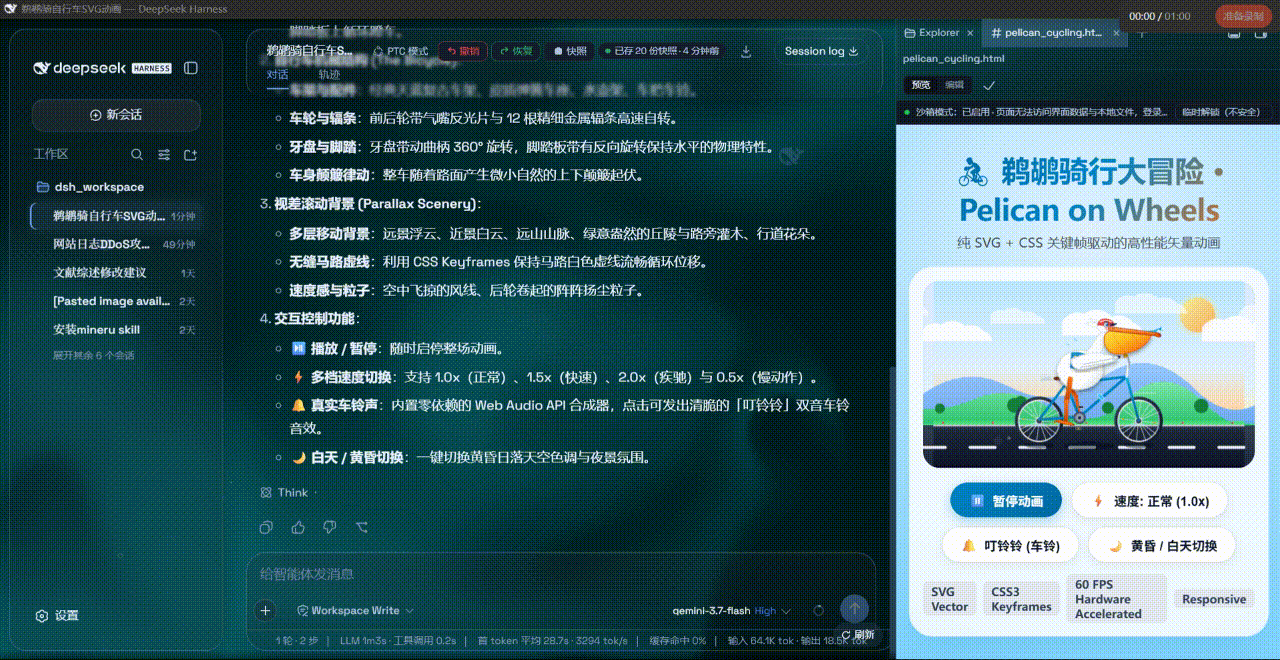This screenshot has height=660, width=1280.
Task: Search the workspace with magnifier icon
Action: 137,155
